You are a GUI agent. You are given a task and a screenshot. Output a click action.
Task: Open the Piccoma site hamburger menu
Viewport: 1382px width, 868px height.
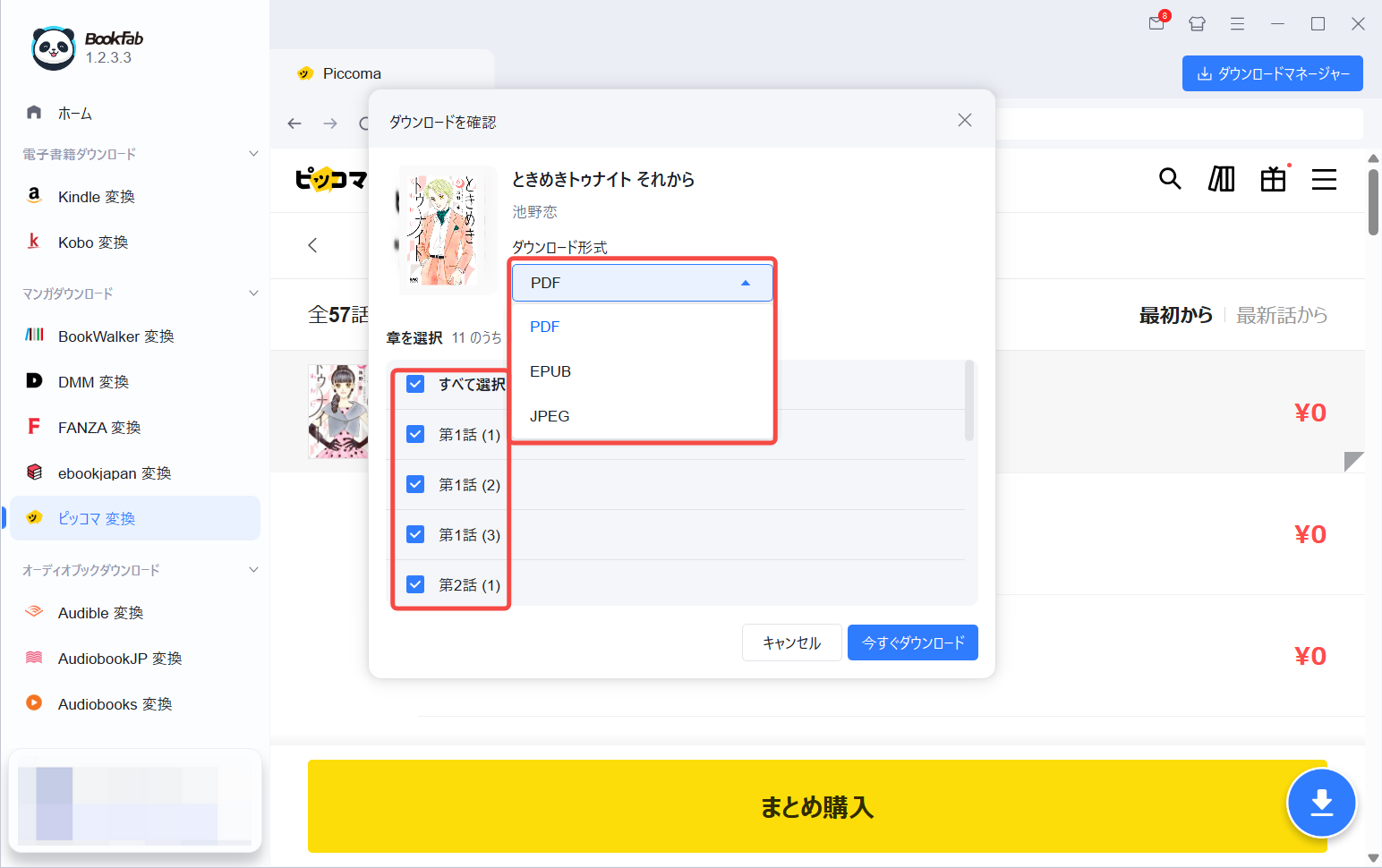pos(1324,179)
